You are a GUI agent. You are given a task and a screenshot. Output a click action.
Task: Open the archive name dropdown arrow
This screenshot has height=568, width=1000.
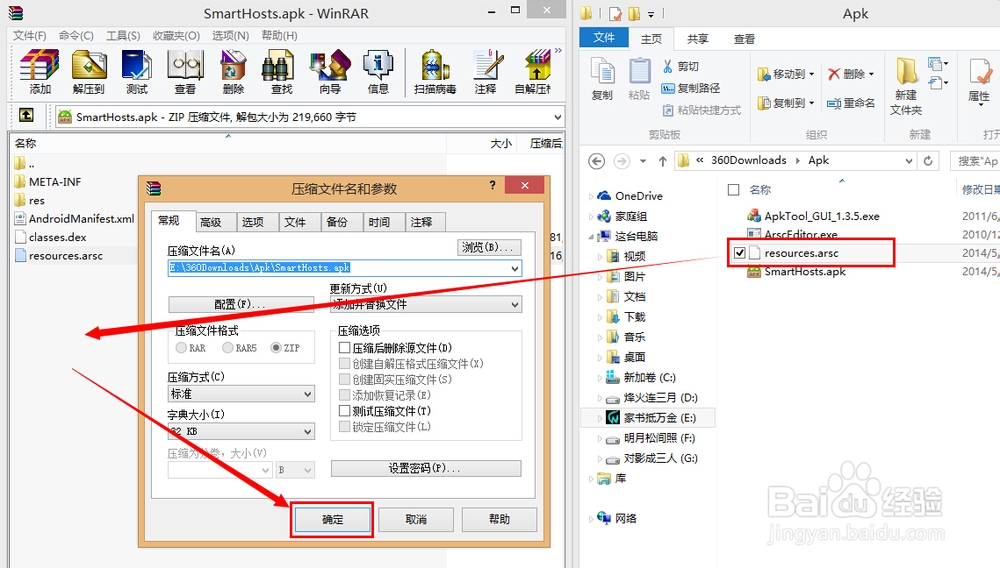(514, 268)
